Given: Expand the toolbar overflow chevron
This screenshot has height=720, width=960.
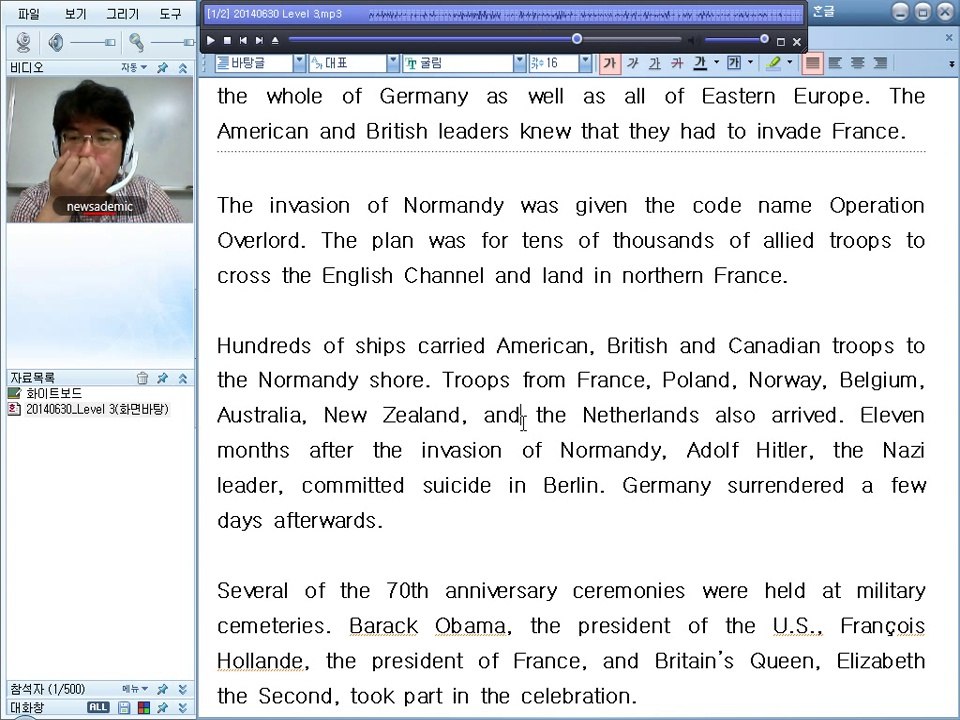Looking at the screenshot, I should [x=951, y=64].
